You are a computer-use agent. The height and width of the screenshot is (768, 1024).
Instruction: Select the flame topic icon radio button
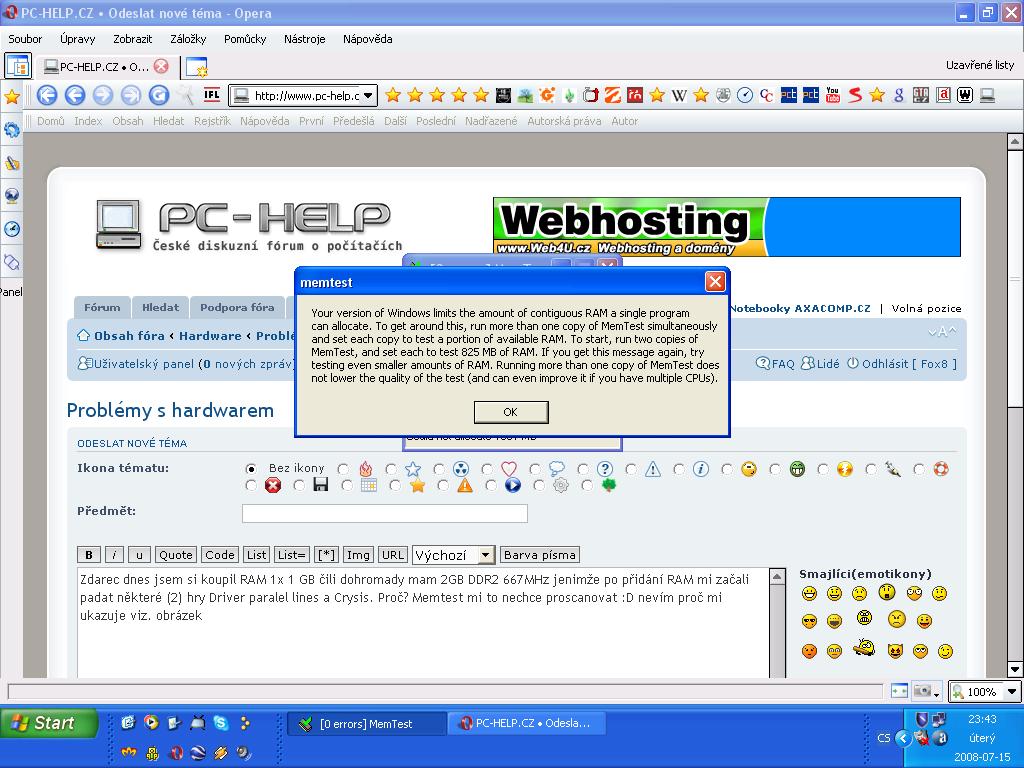tap(343, 469)
